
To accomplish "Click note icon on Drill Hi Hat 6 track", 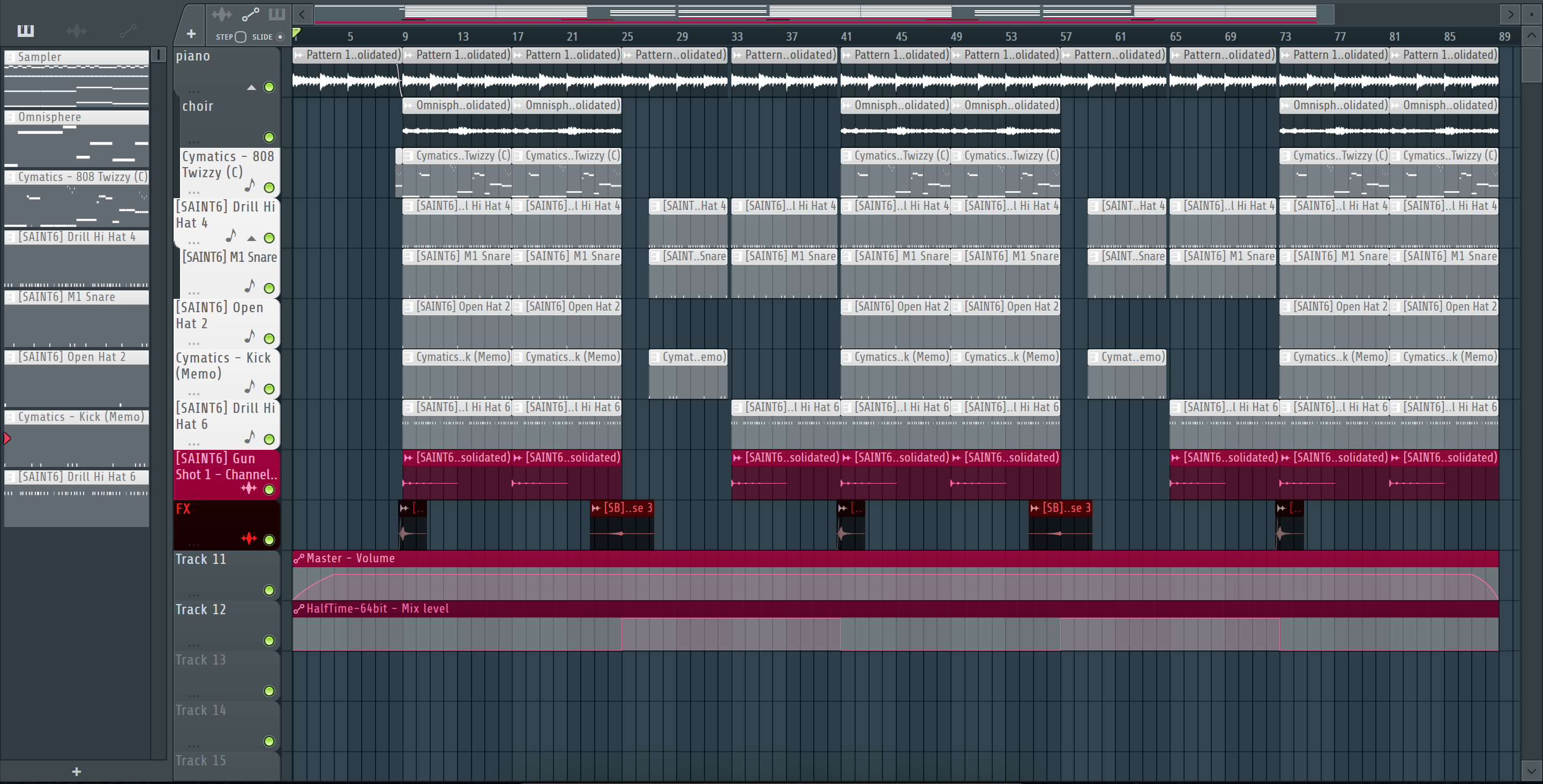I will tap(250, 437).
